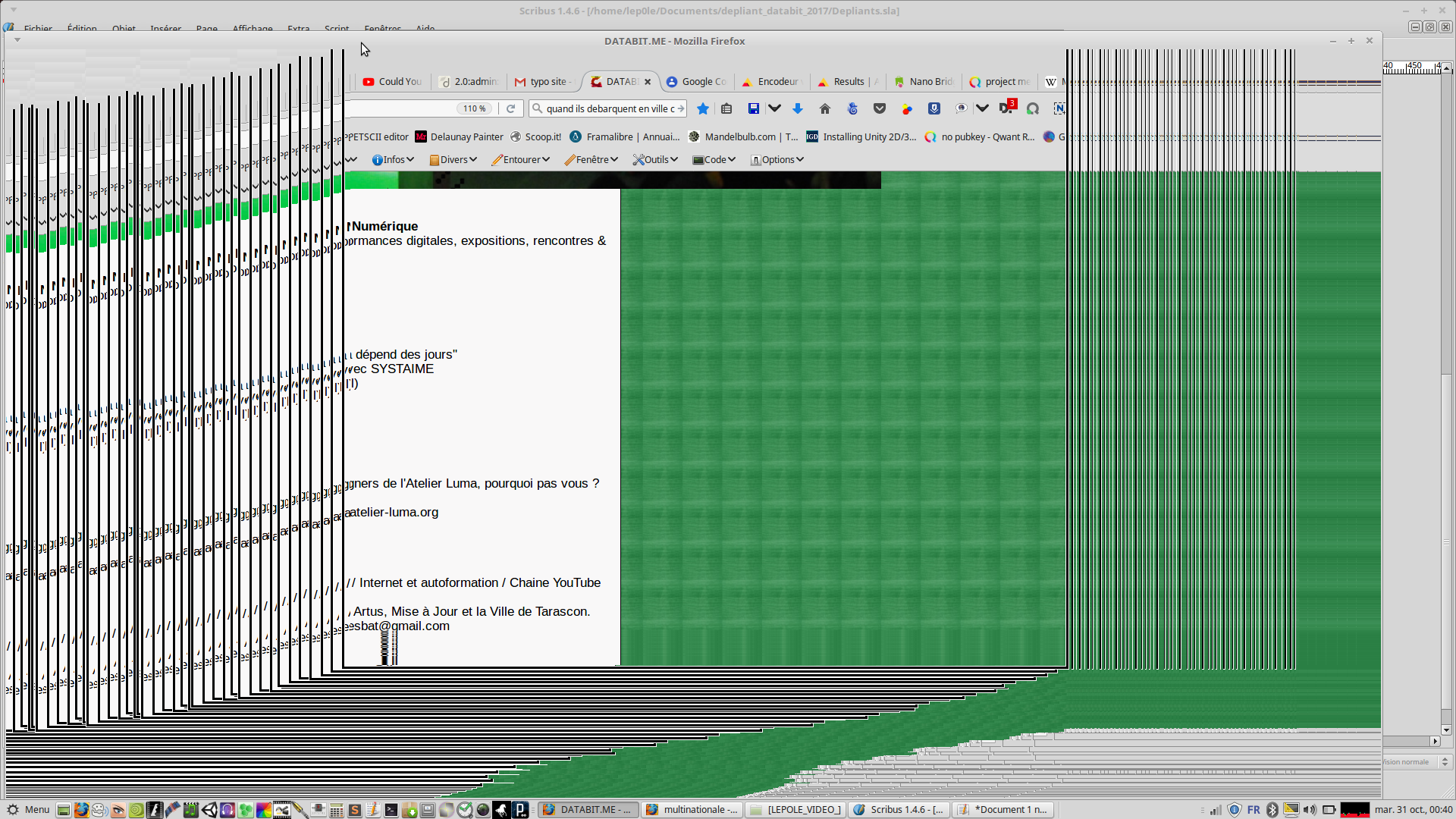Toggle the volume speaker icon in tray
1456x819 pixels.
pyautogui.click(x=1310, y=810)
